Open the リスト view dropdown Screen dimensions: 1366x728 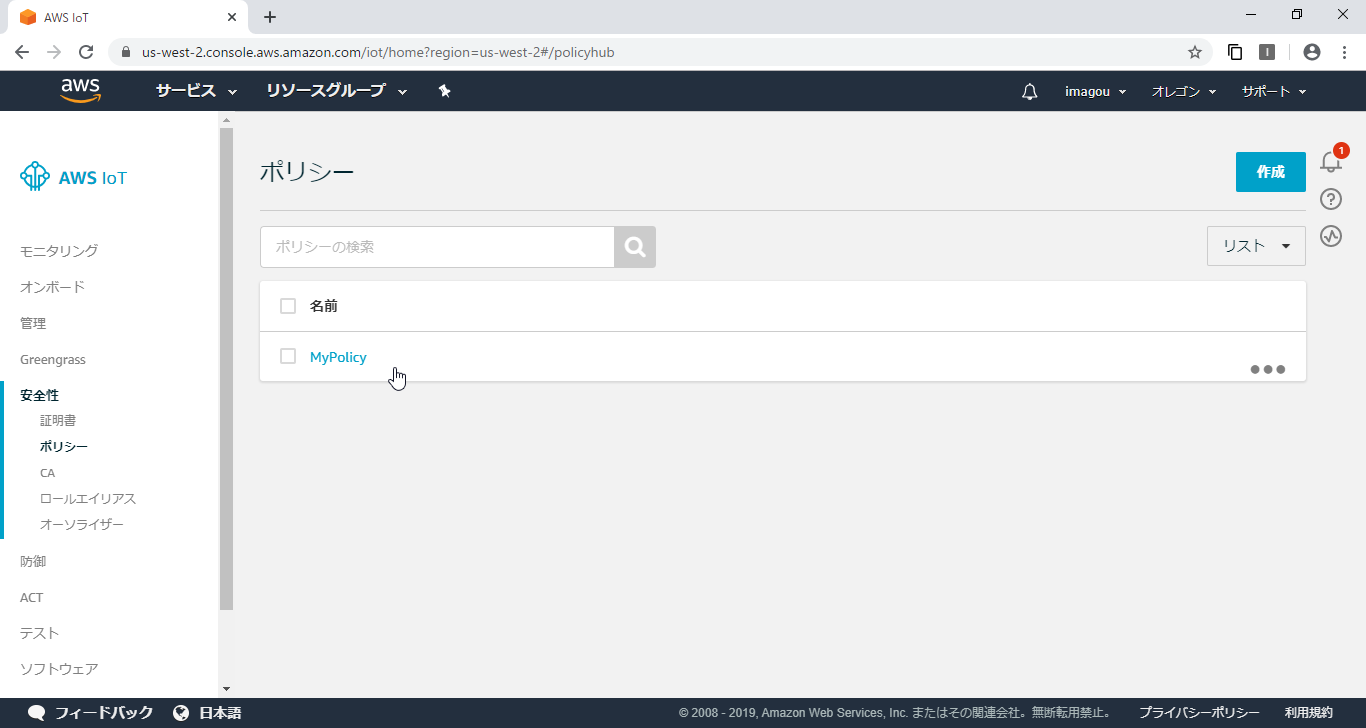coord(1256,245)
